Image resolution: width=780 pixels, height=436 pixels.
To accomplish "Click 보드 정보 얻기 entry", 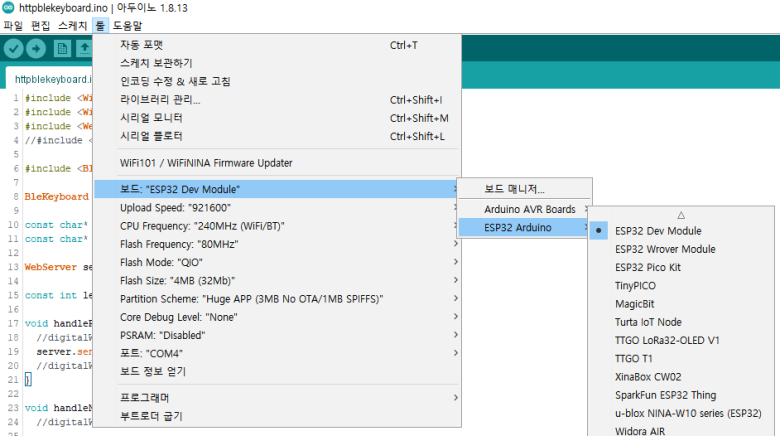I will (277, 371).
